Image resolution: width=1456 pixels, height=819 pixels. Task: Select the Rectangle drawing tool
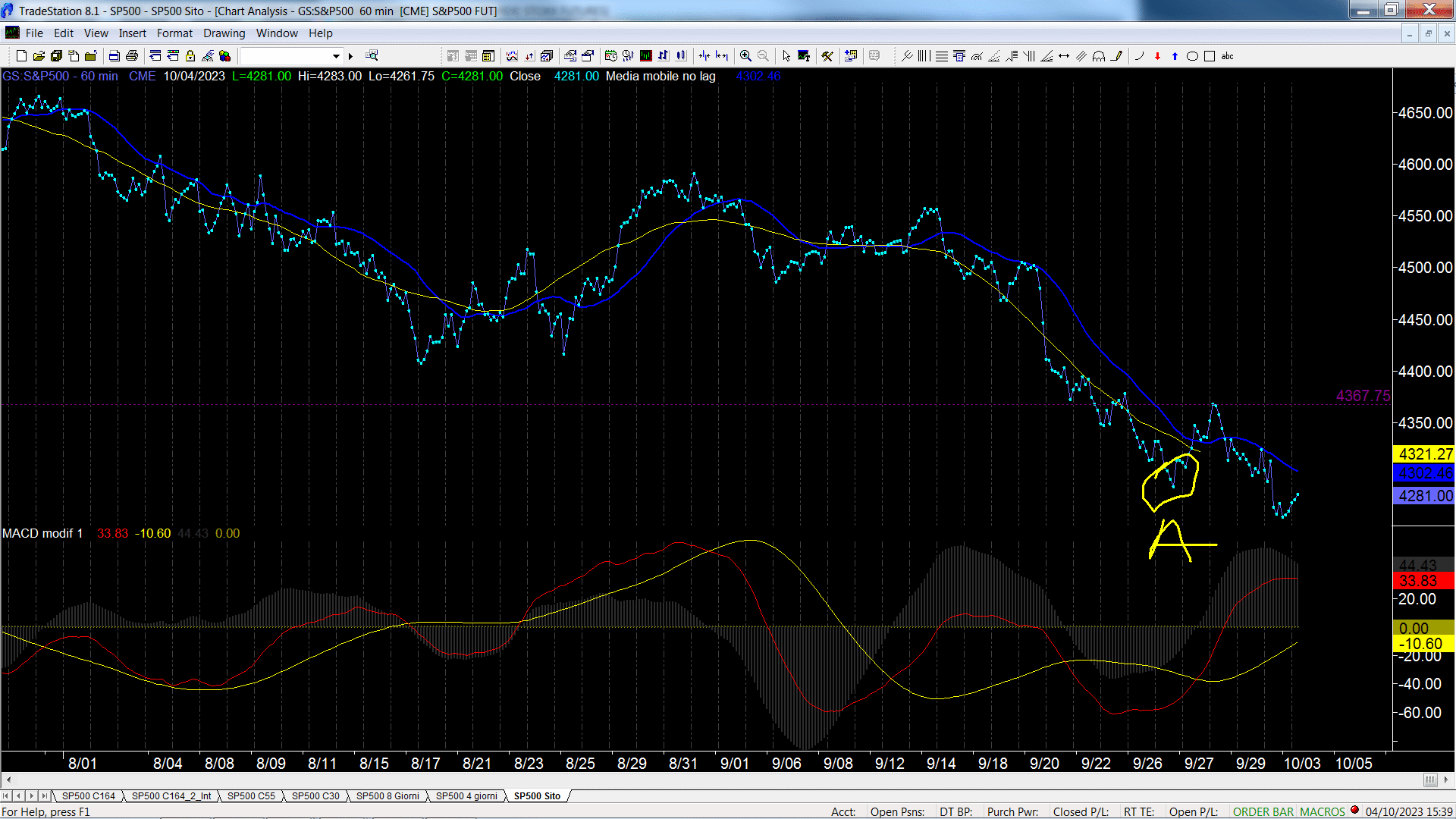[x=1210, y=56]
